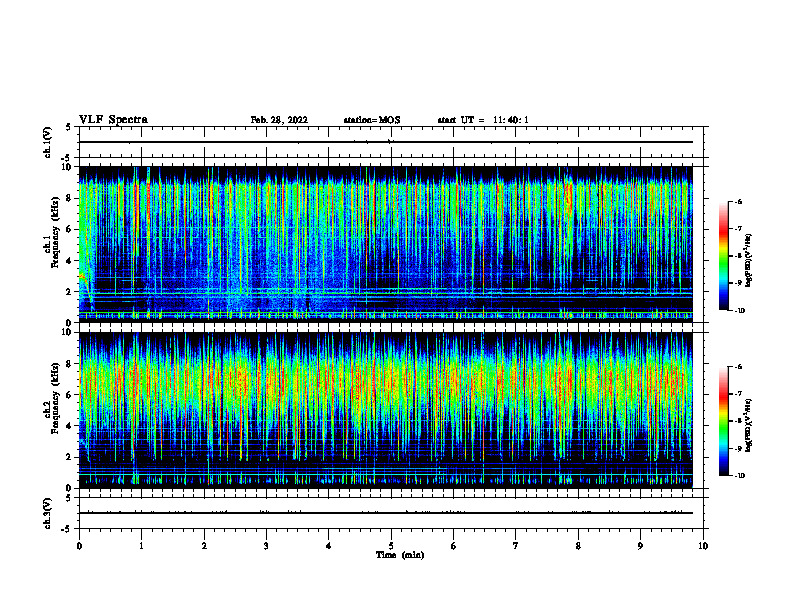Viewport: 792px width, 612px height.
Task: Click the "ch.1(V)" waveform axis label
Action: click(x=48, y=142)
